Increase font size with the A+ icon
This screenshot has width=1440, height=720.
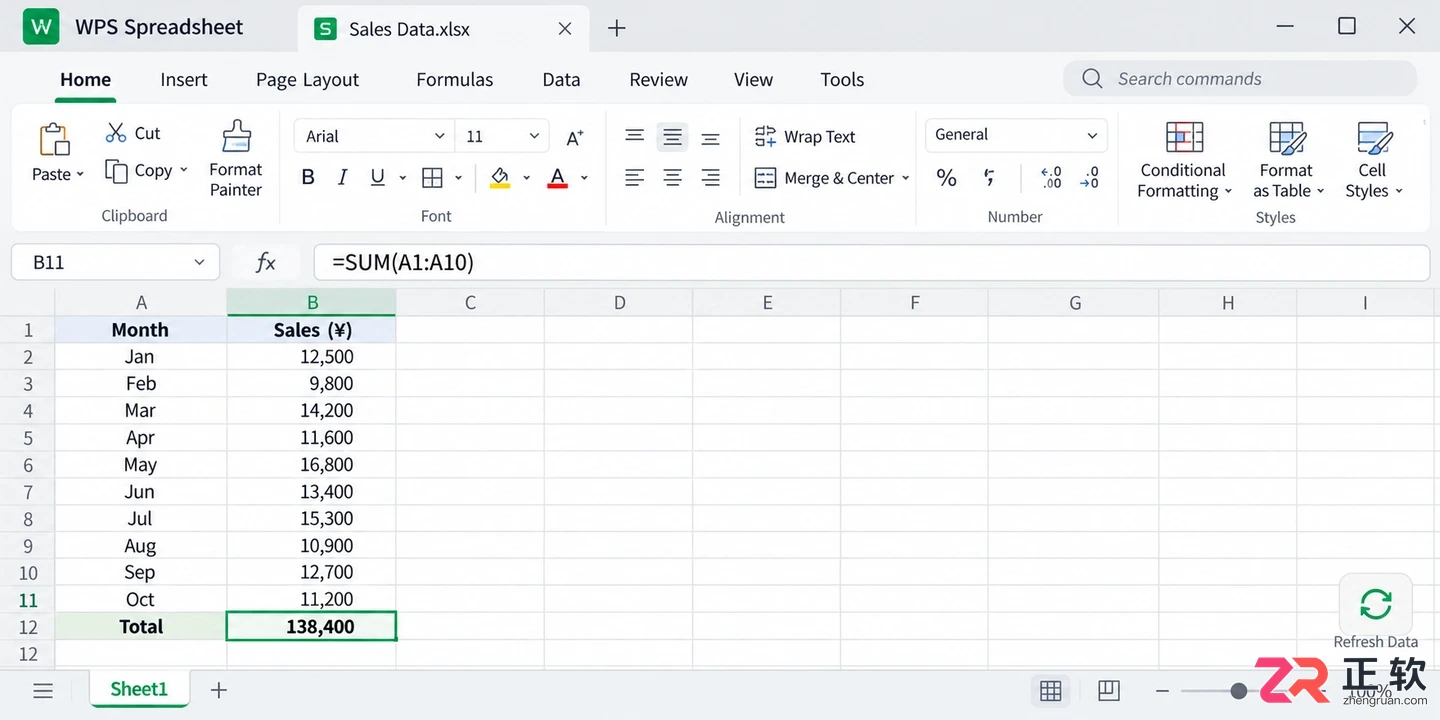[575, 137]
